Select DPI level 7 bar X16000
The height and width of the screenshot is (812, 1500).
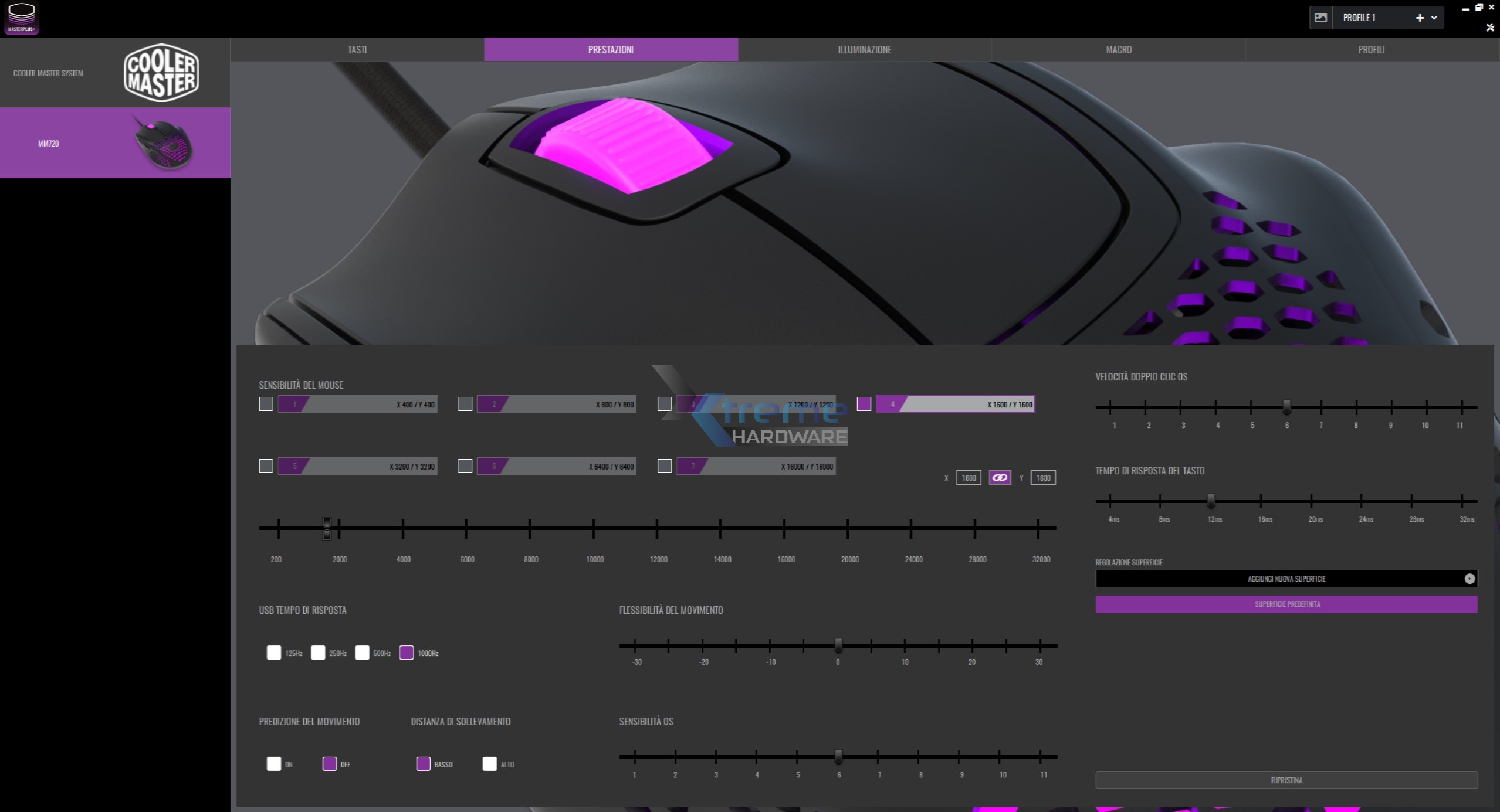tap(756, 466)
